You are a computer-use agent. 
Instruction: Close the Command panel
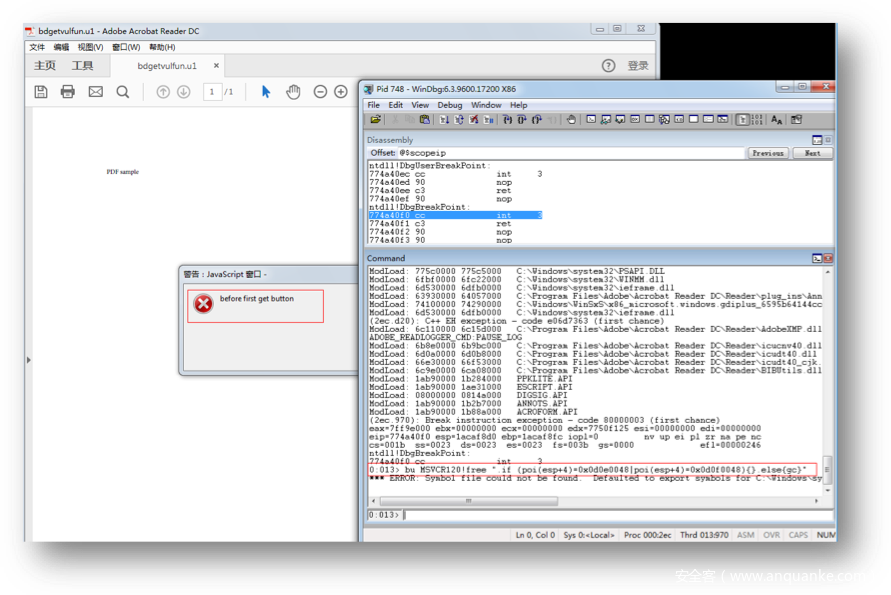pyautogui.click(x=828, y=258)
